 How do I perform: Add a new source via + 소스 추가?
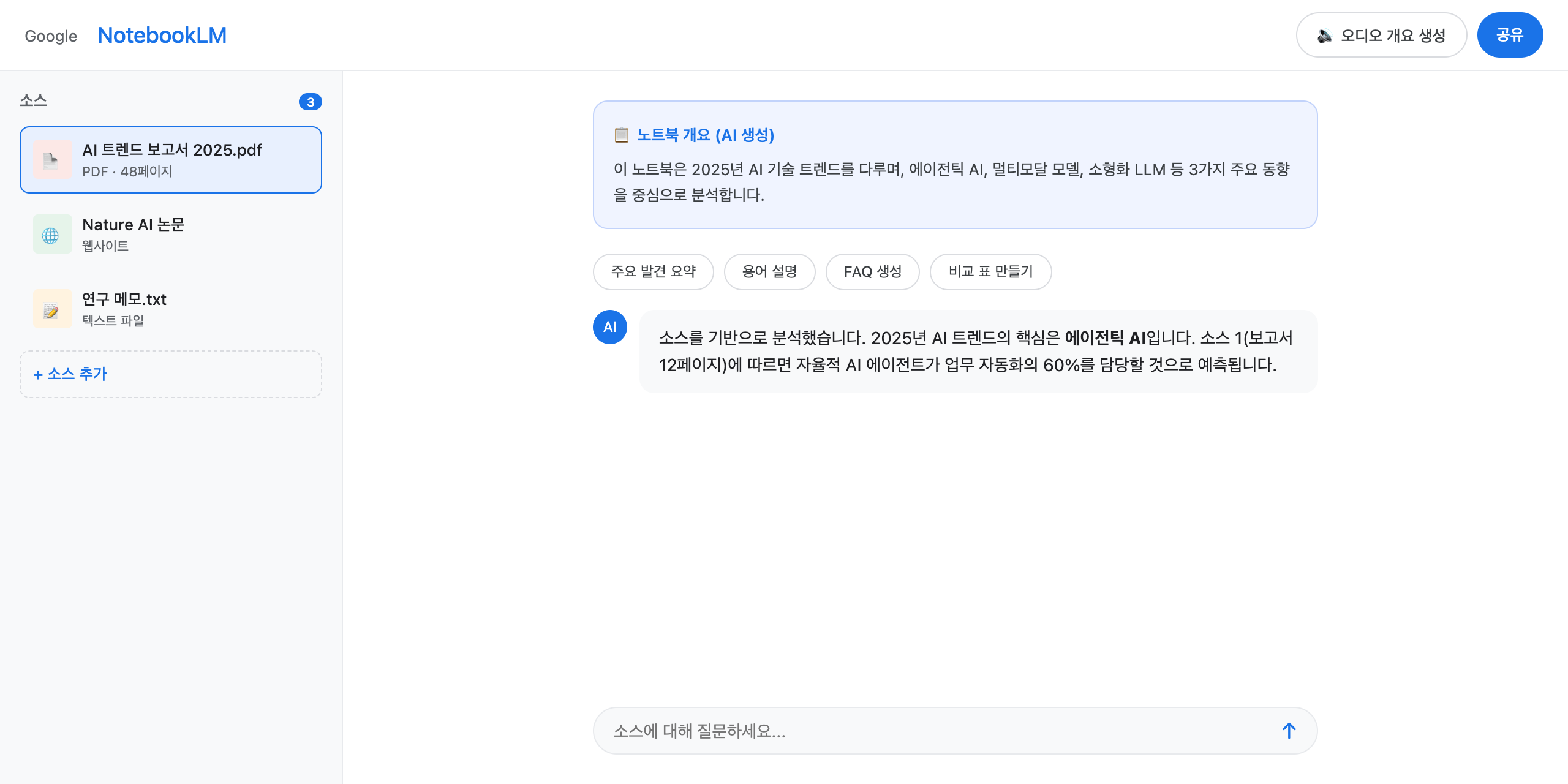171,374
